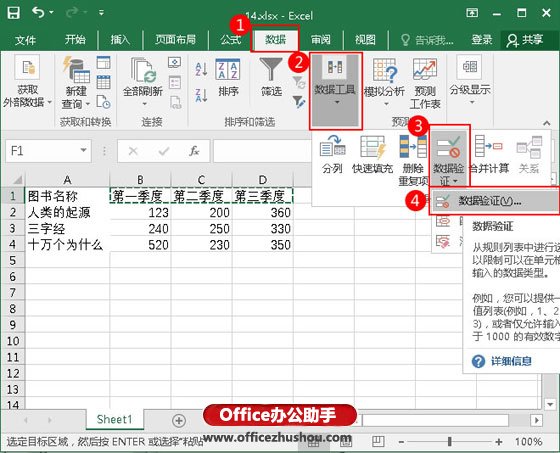Open the Name Box dropdown arrow
This screenshot has height=453, width=560.
83,150
